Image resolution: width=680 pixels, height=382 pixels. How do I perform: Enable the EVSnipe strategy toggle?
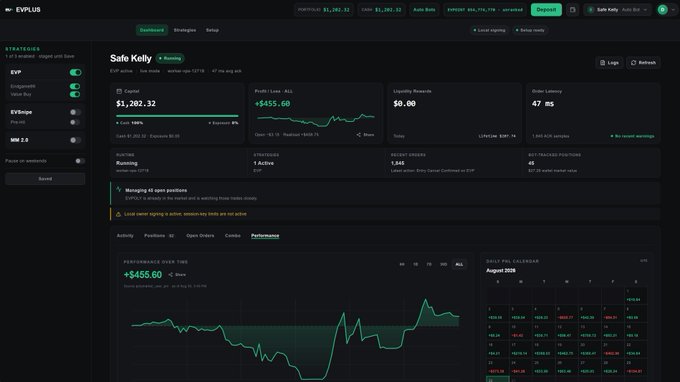tap(75, 112)
